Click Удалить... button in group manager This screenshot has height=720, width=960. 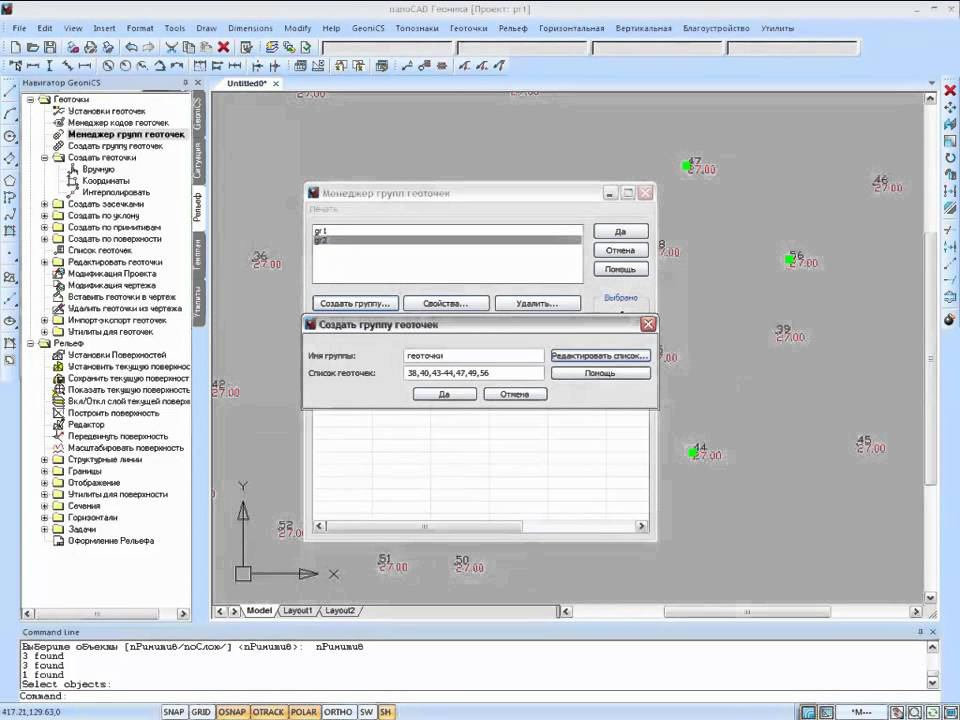pos(538,304)
